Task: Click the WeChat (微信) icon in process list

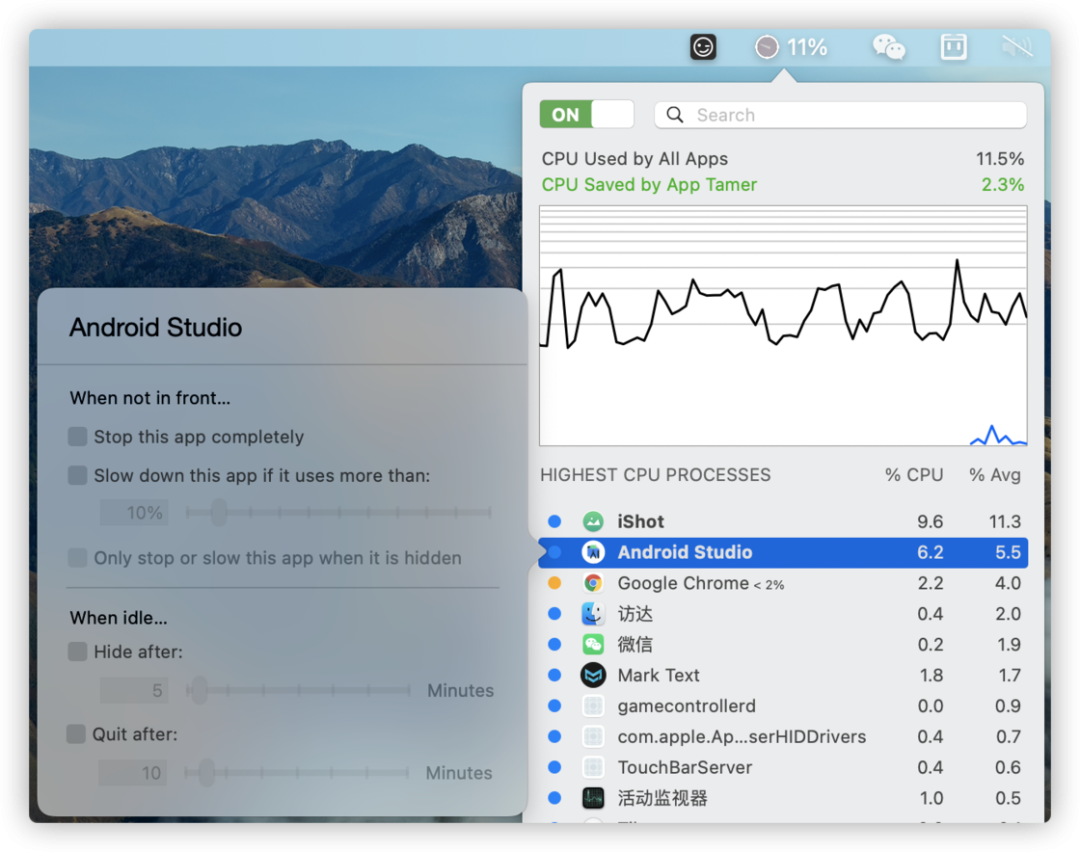Action: 593,645
